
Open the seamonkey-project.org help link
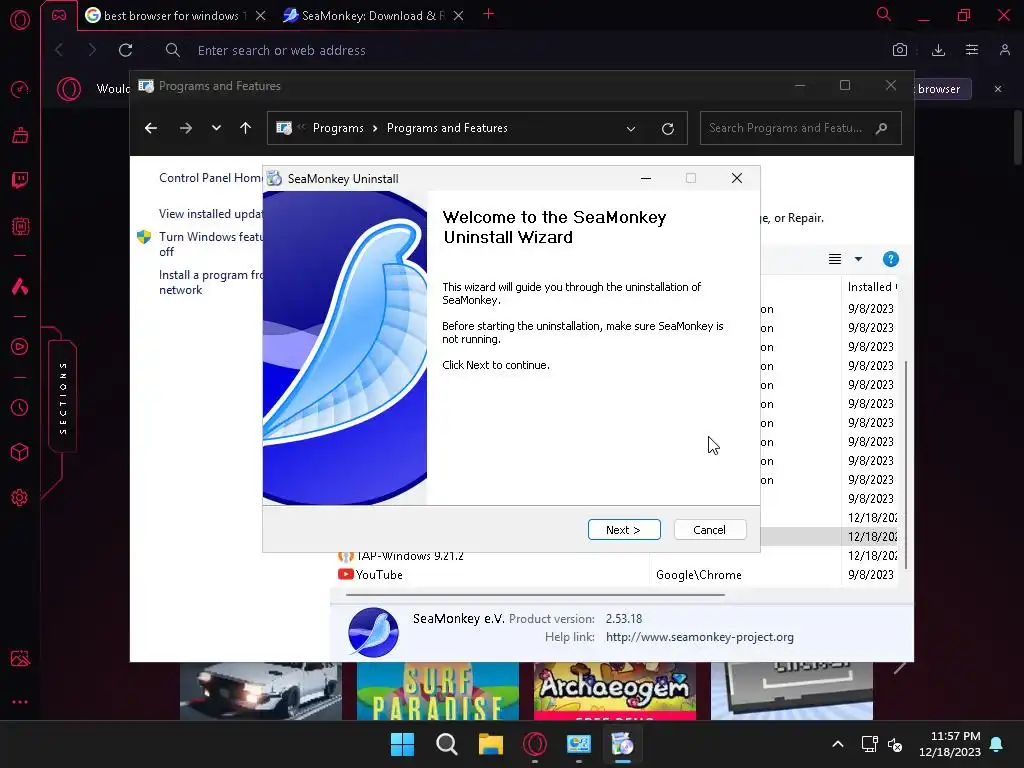click(699, 637)
